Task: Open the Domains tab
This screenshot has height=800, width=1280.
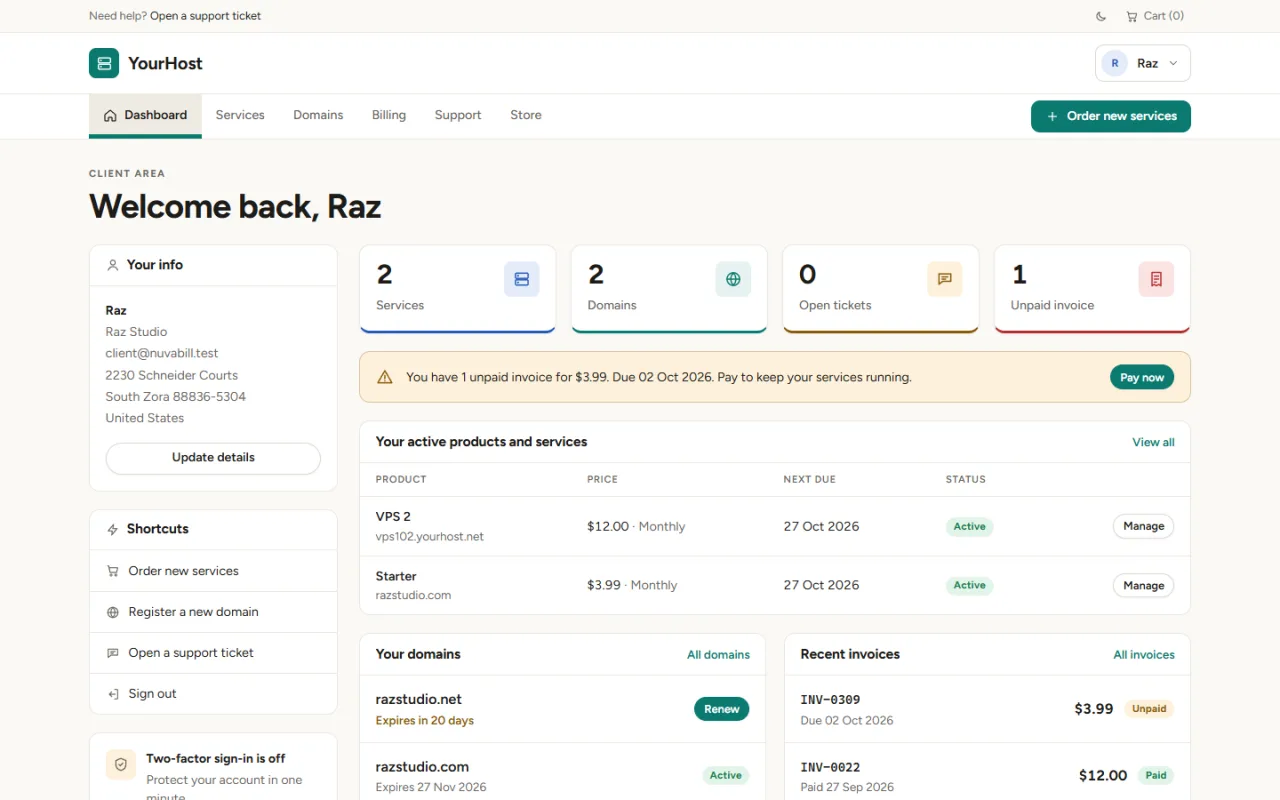Action: pos(318,115)
